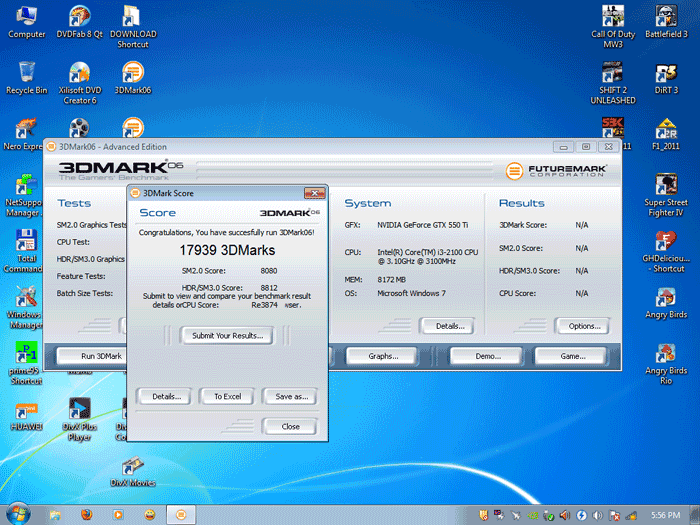Image resolution: width=700 pixels, height=525 pixels.
Task: Open DVDFab 8 Qt shortcut
Action: [80, 22]
